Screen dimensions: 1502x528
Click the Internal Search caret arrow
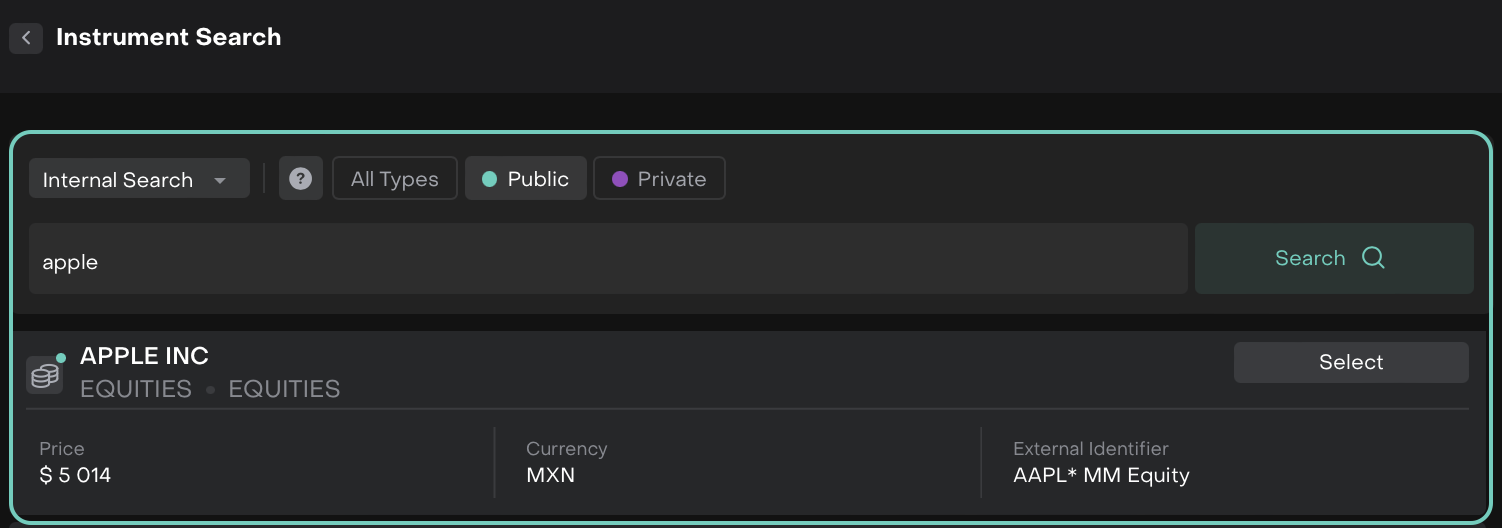click(220, 181)
